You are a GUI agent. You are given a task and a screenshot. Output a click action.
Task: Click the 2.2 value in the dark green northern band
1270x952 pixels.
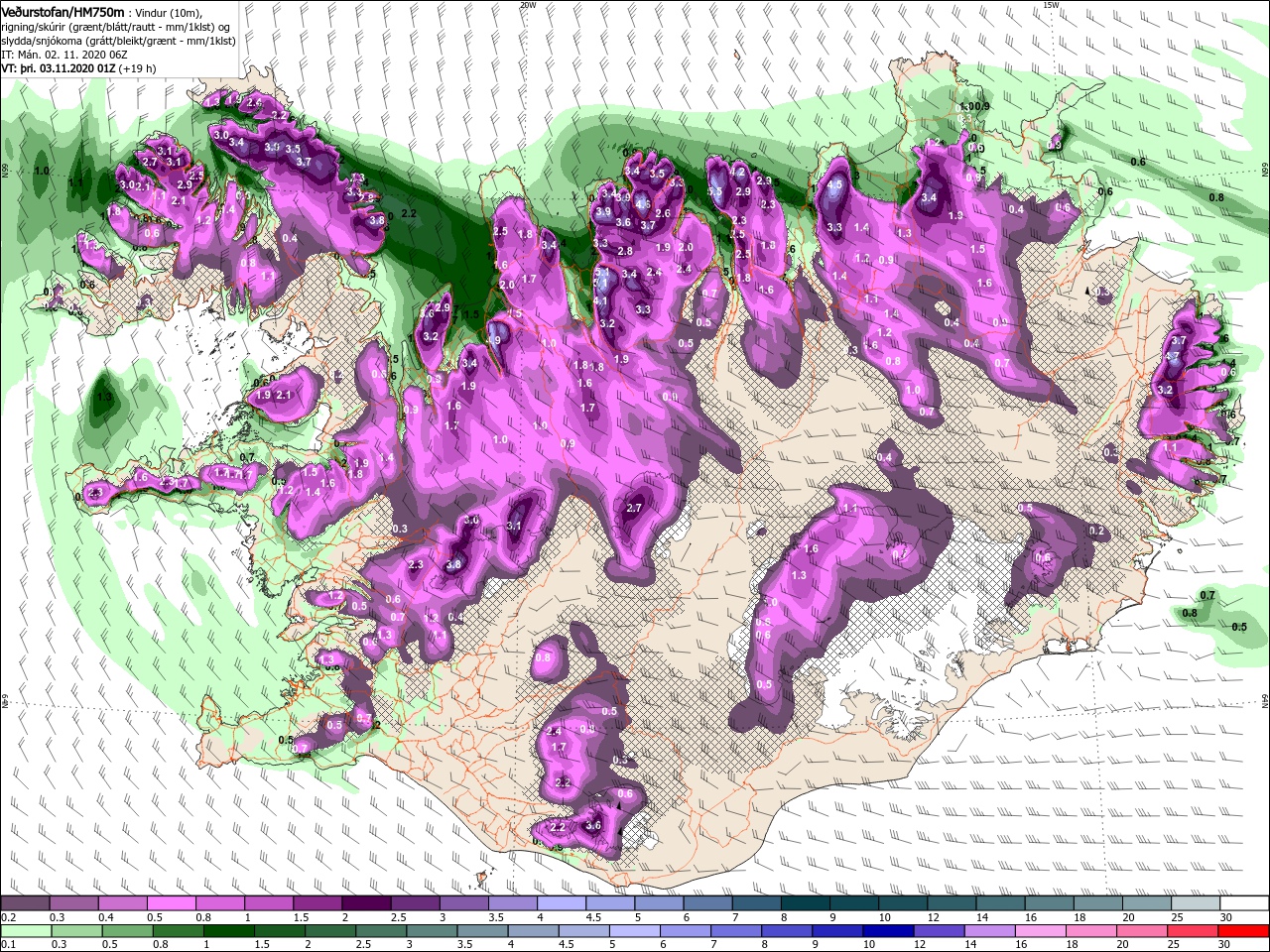tap(408, 213)
